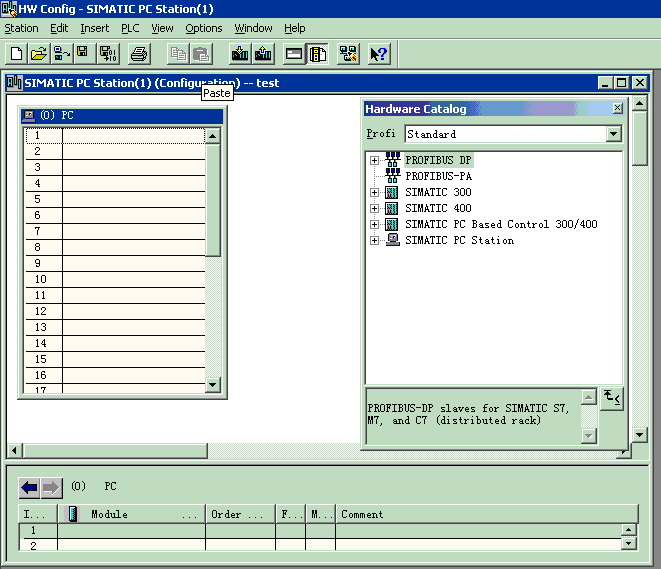The width and height of the screenshot is (661, 569).
Task: Close the Hardware Catalog panel
Action: coord(617,108)
